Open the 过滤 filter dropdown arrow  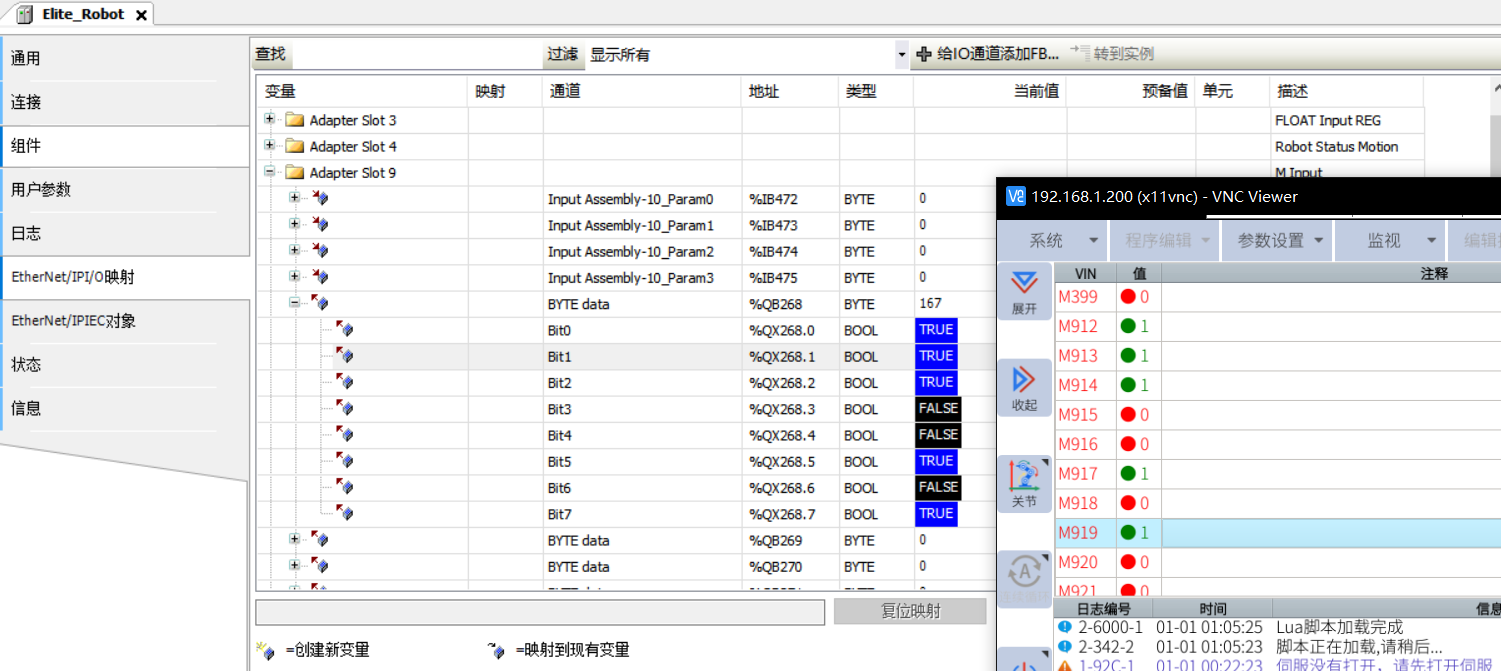coord(902,55)
